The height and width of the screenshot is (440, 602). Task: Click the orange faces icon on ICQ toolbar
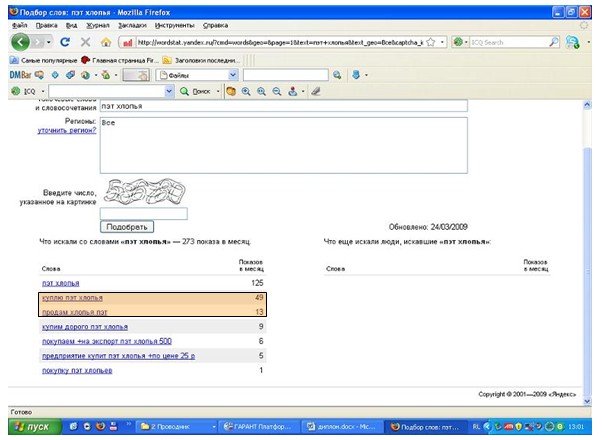pos(231,91)
